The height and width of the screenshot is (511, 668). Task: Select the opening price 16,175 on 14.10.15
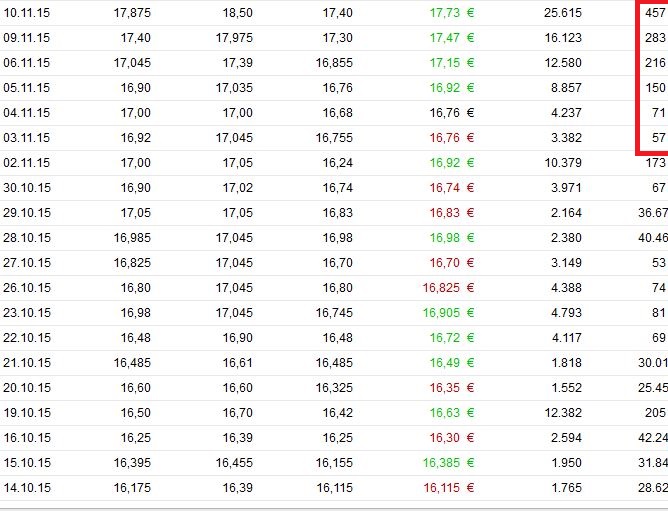132,487
